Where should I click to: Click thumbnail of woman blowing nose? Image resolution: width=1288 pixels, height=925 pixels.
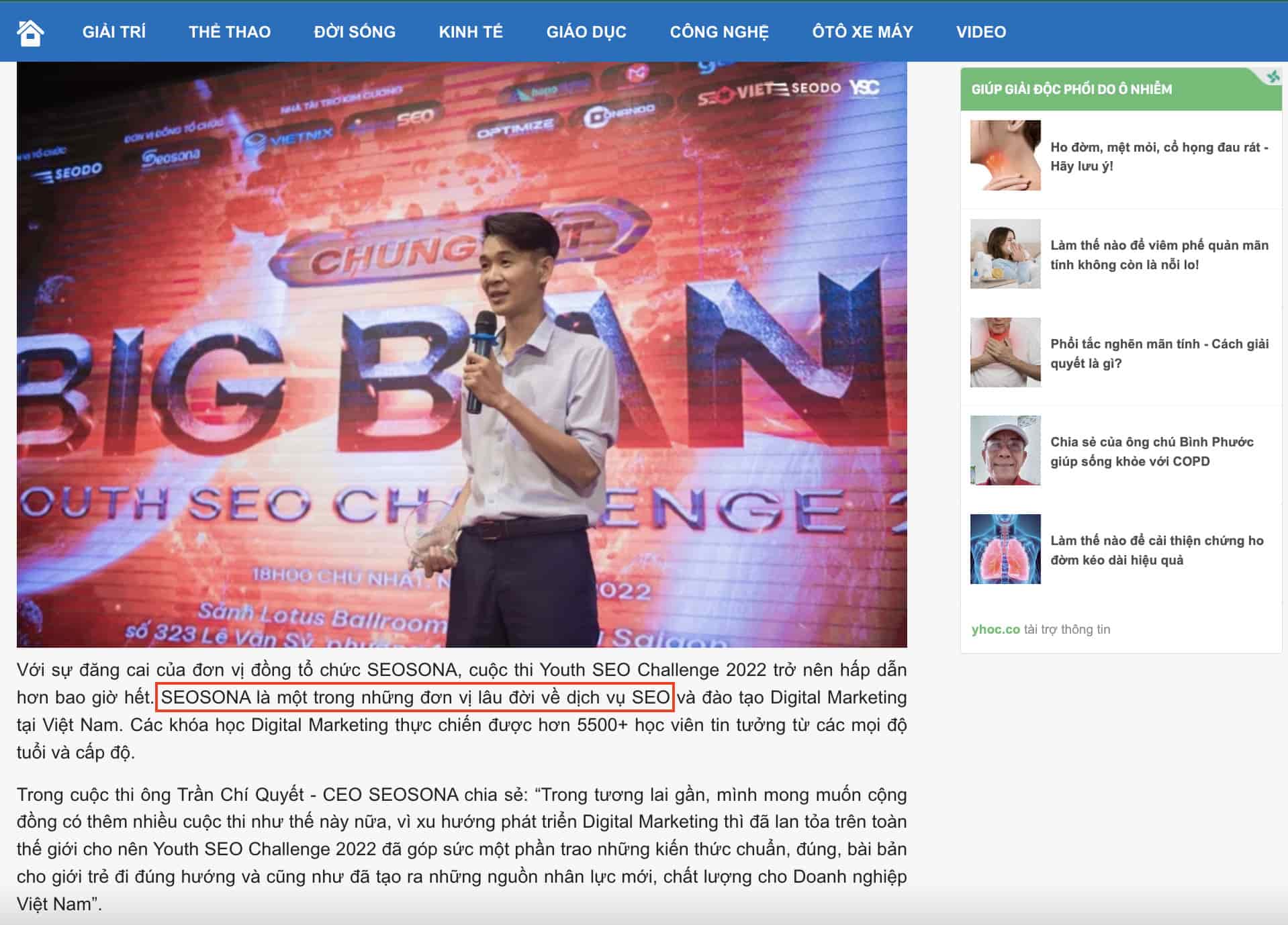pos(1005,254)
